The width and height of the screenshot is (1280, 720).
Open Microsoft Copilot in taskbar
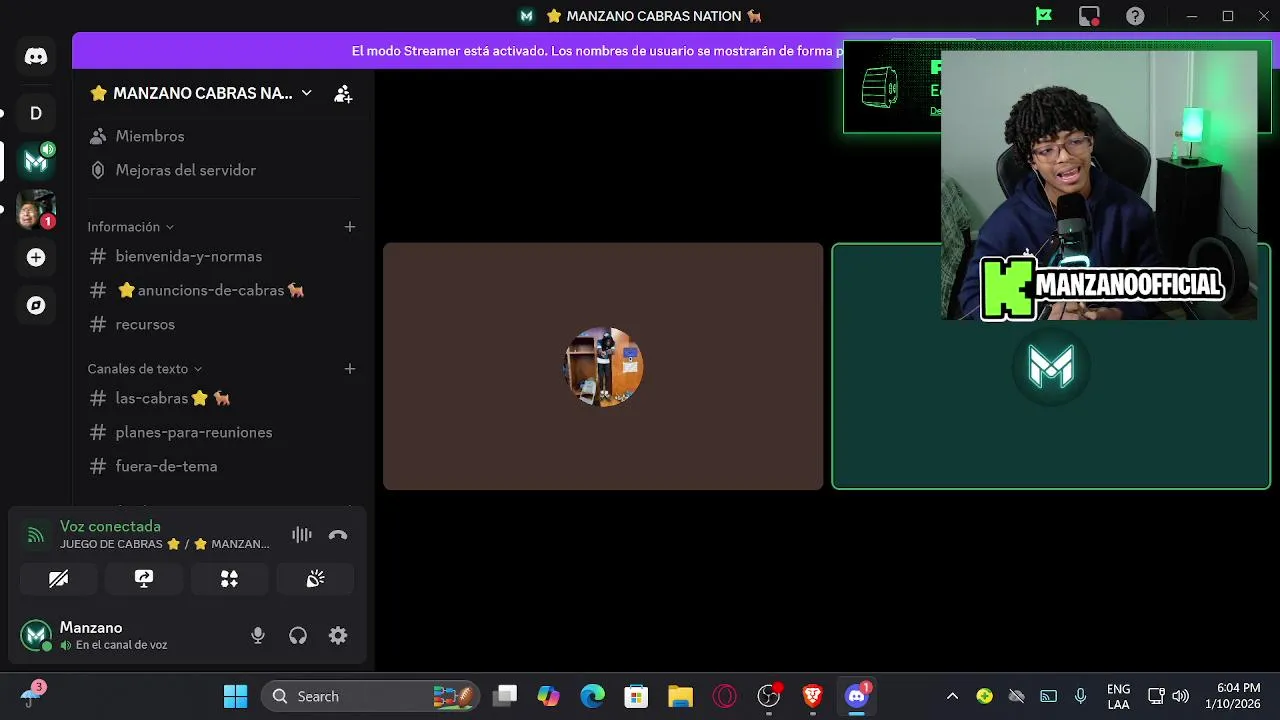point(548,696)
